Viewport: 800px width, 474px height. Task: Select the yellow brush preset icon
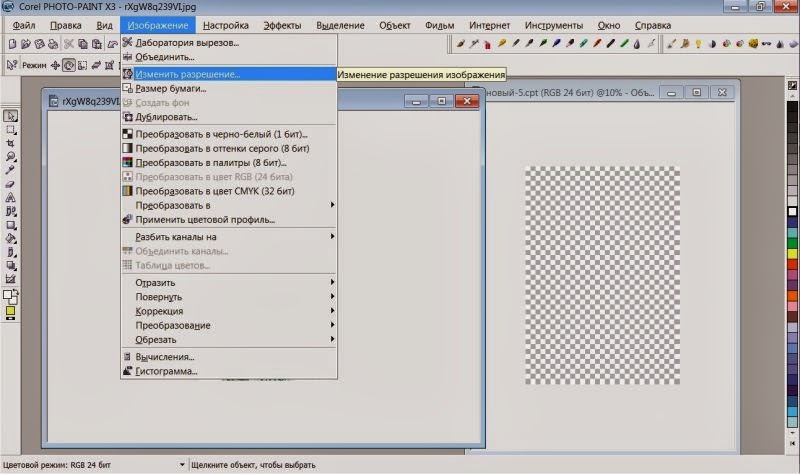click(x=502, y=44)
